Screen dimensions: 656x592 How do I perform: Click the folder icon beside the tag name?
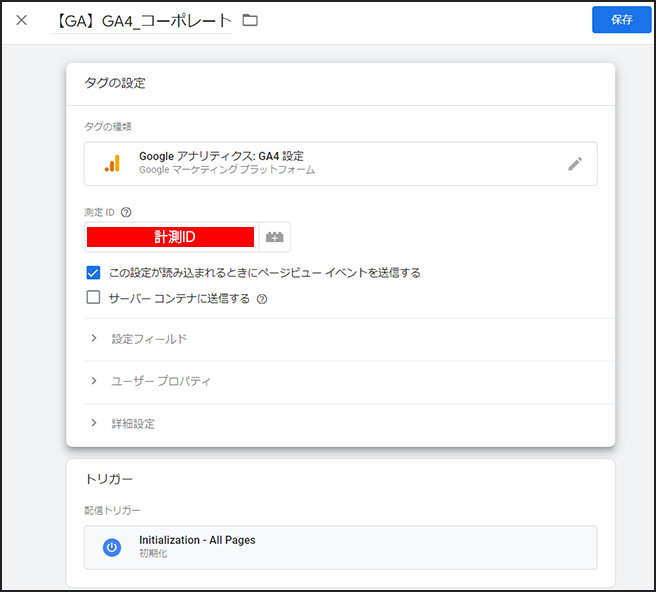click(250, 20)
